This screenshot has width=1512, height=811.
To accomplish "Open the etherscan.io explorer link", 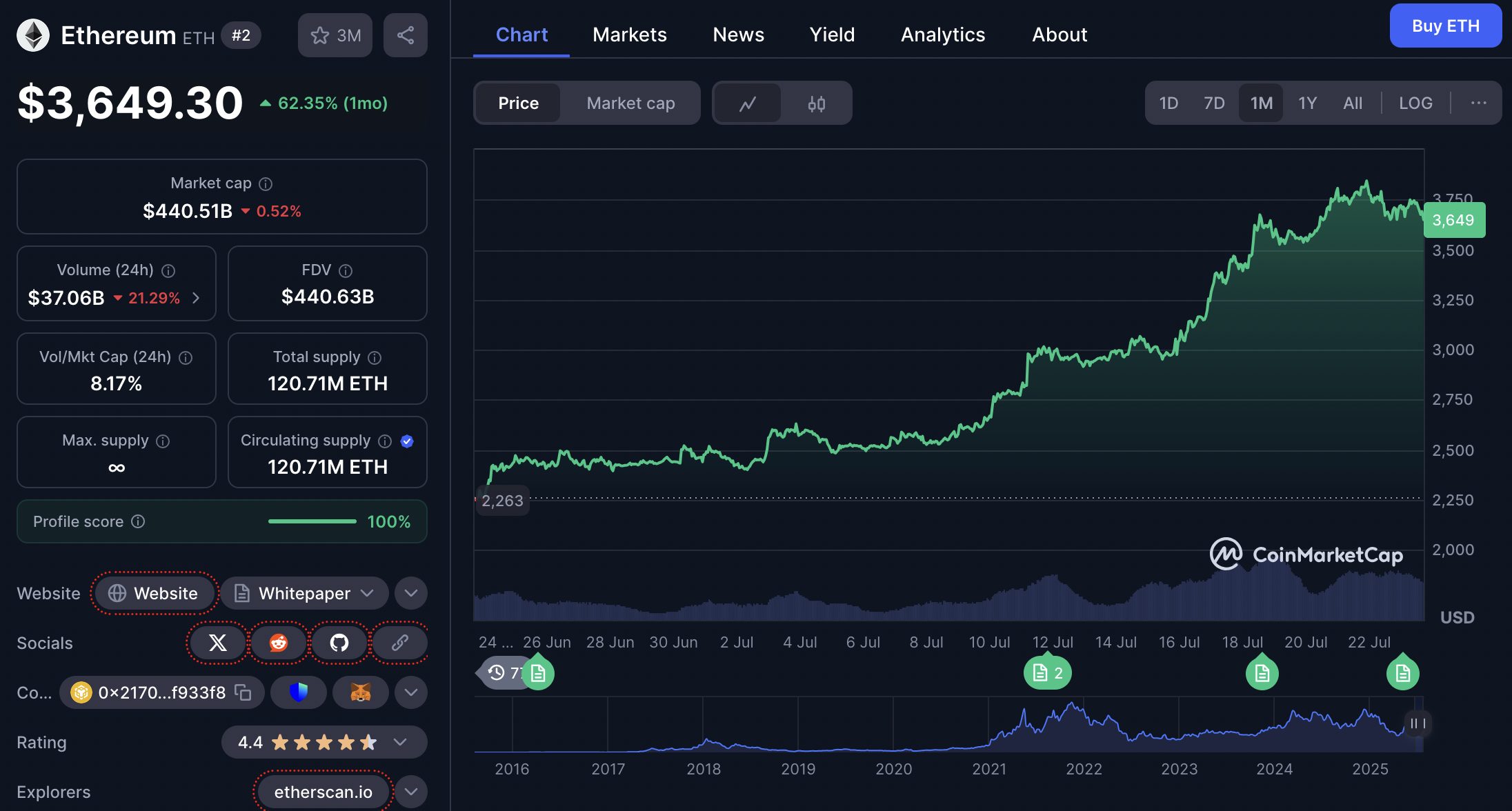I will coord(323,792).
